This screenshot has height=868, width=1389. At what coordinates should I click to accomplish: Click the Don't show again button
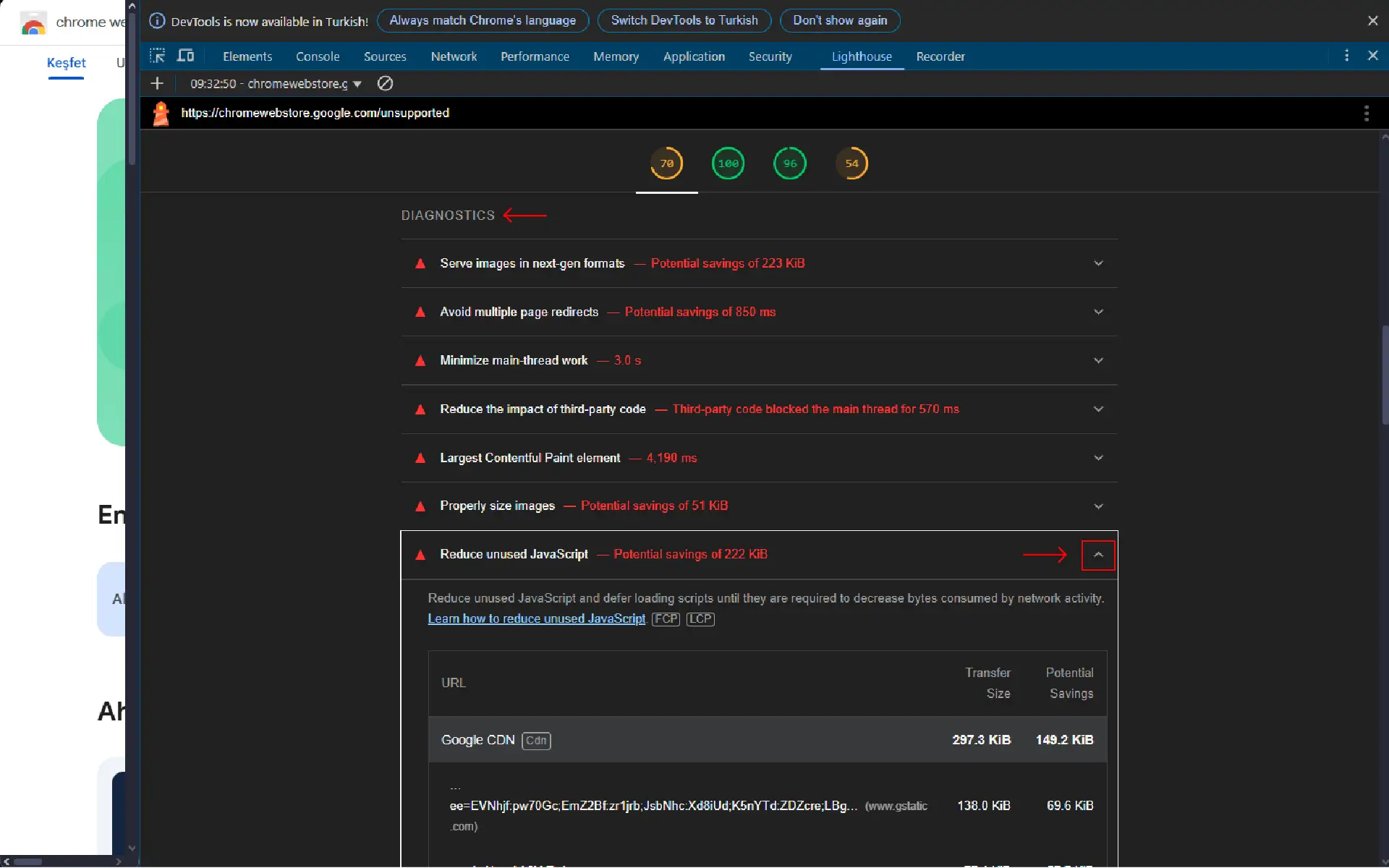840,21
